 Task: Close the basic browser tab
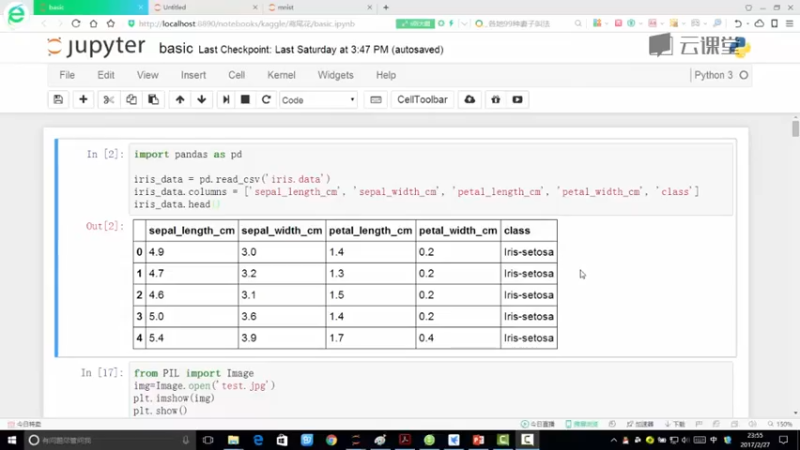click(x=141, y=7)
